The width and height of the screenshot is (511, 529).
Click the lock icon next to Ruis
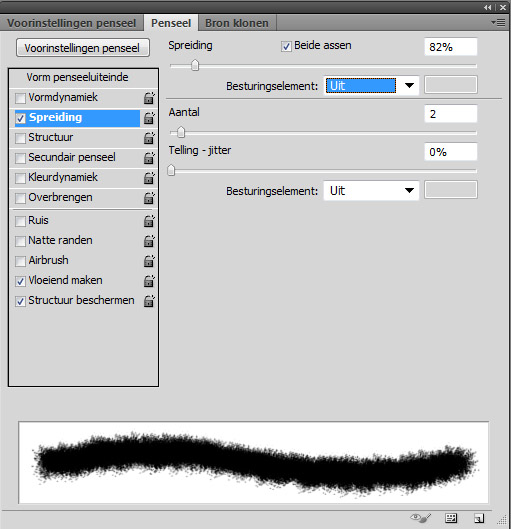pos(149,221)
